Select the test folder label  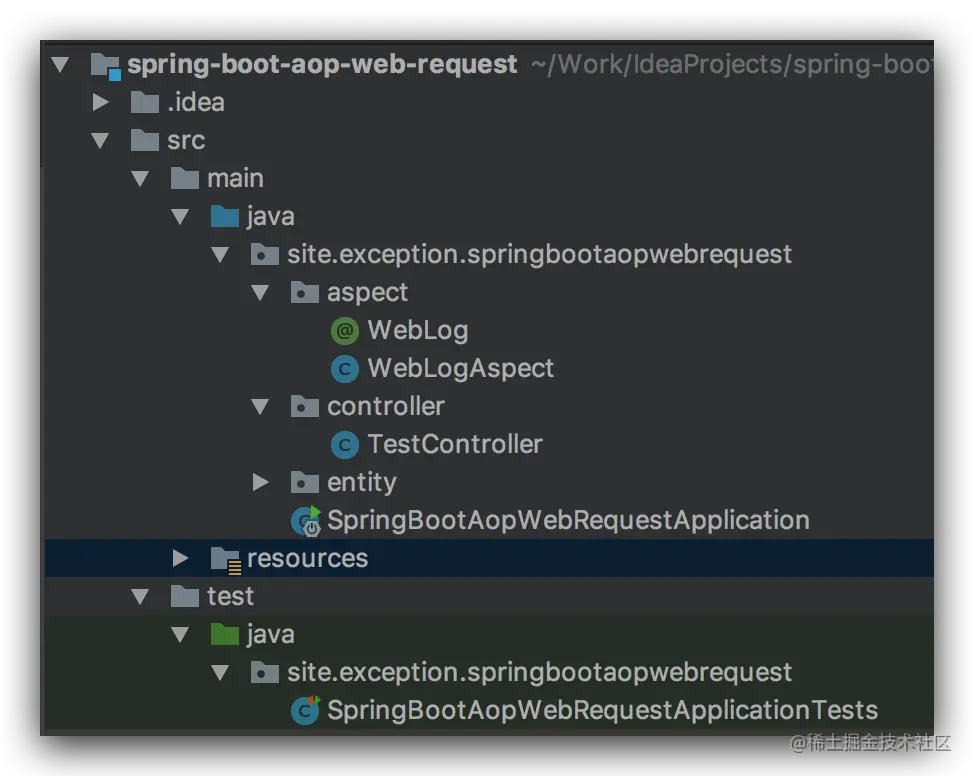[x=230, y=596]
